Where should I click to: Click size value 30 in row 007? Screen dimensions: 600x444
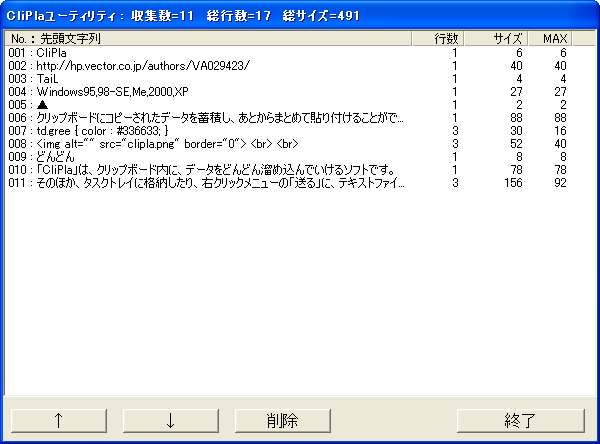point(516,131)
